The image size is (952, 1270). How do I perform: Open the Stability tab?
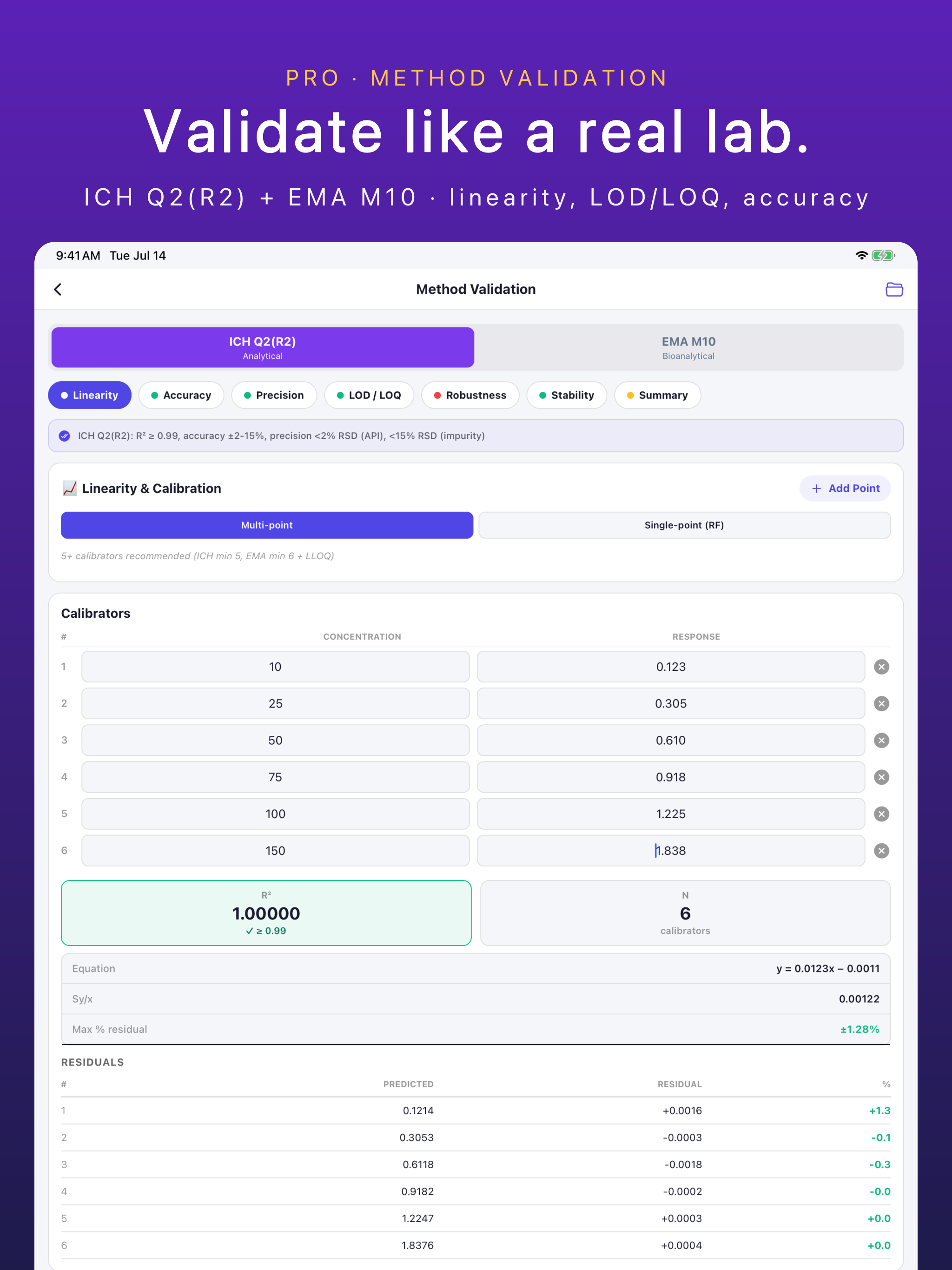tap(567, 395)
